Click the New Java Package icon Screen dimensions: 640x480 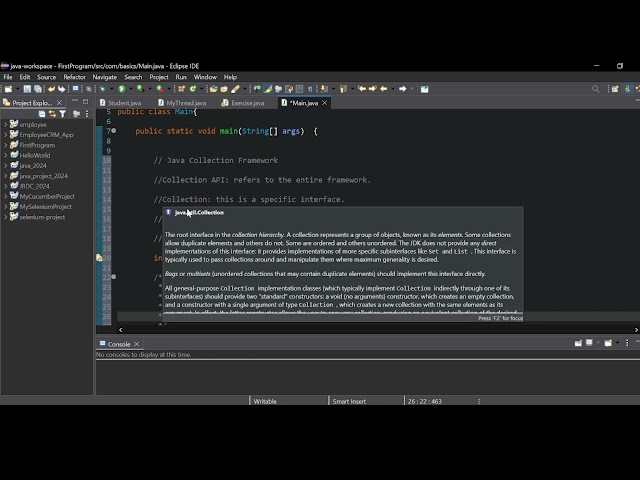pos(182,89)
